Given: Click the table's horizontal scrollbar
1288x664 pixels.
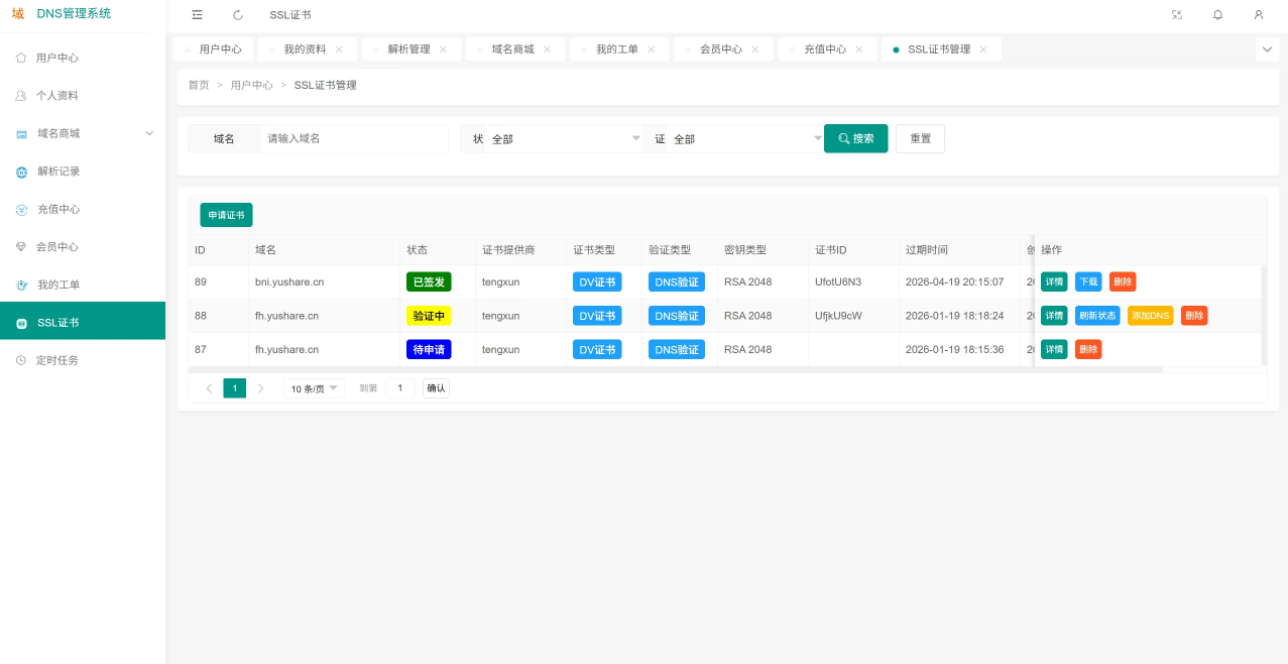Looking at the screenshot, I should point(675,370).
